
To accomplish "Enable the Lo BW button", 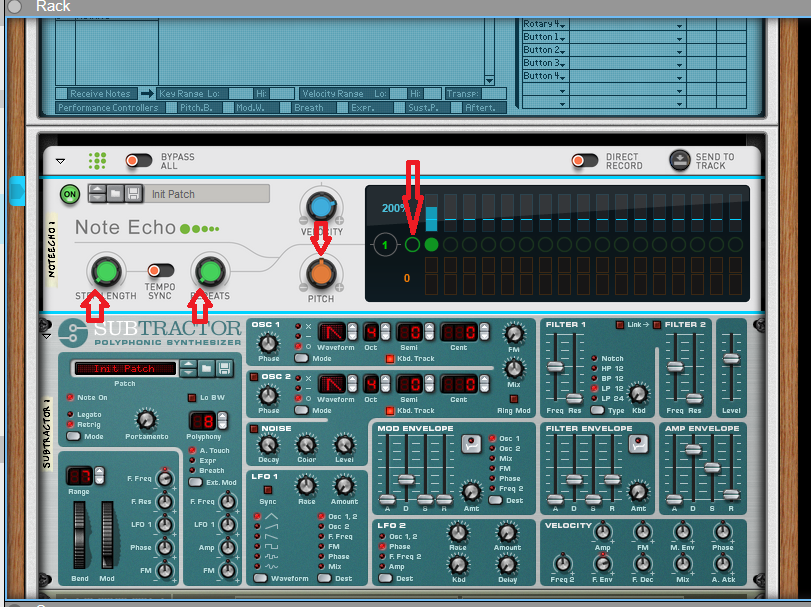I will click(191, 398).
